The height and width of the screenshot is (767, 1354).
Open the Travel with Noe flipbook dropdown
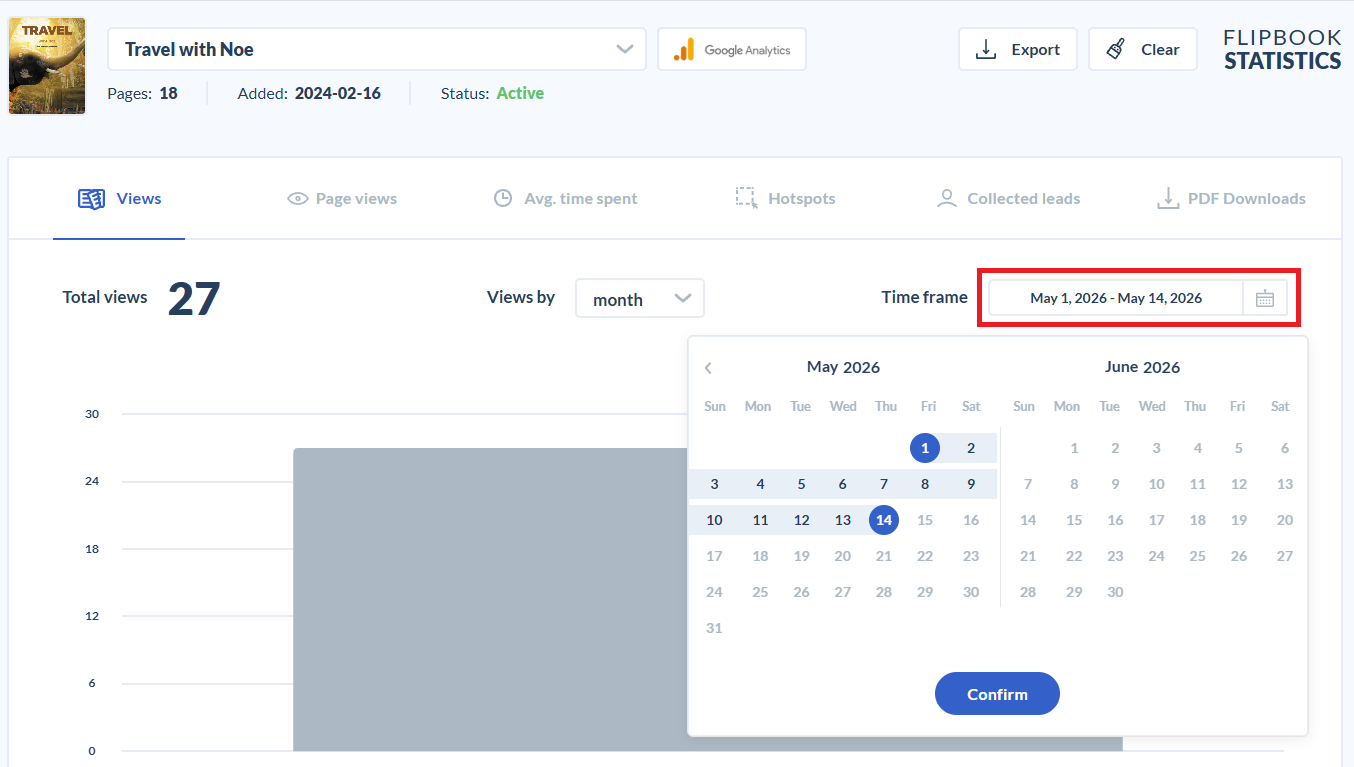377,49
